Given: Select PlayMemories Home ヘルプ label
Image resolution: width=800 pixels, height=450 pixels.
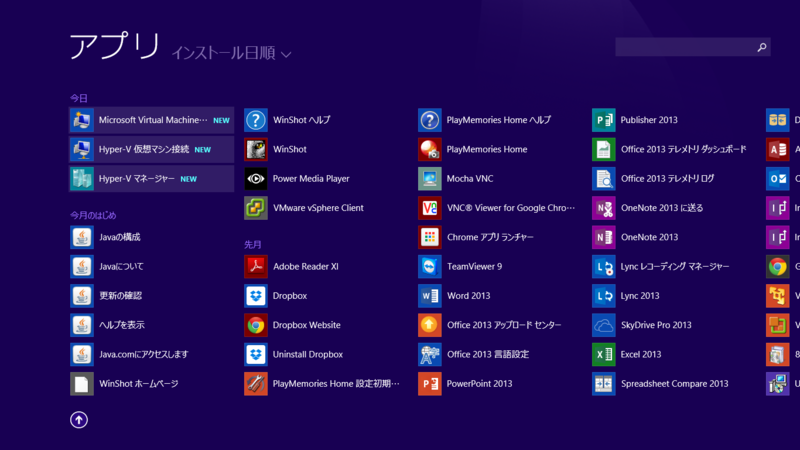Looking at the screenshot, I should coord(498,120).
